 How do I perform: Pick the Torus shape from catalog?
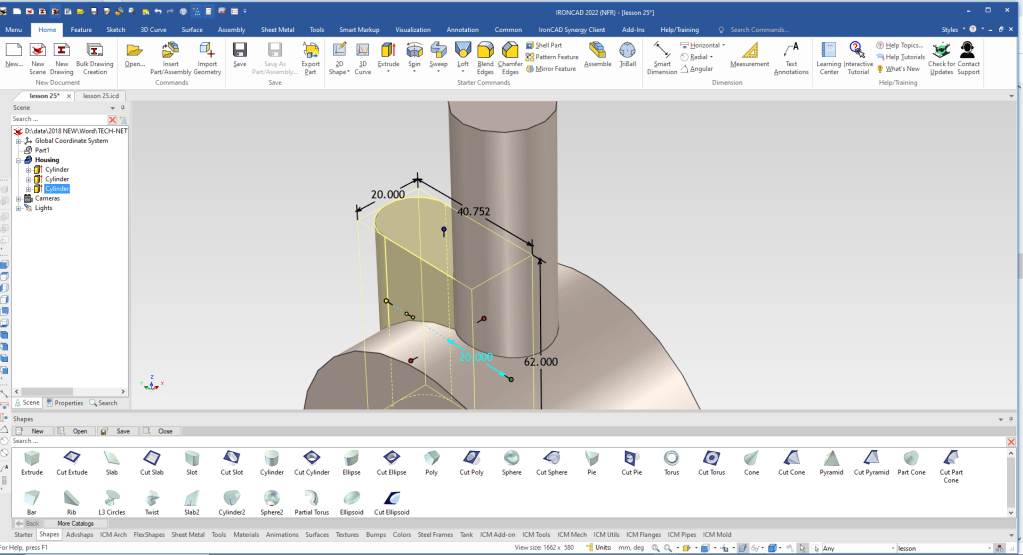click(x=673, y=458)
